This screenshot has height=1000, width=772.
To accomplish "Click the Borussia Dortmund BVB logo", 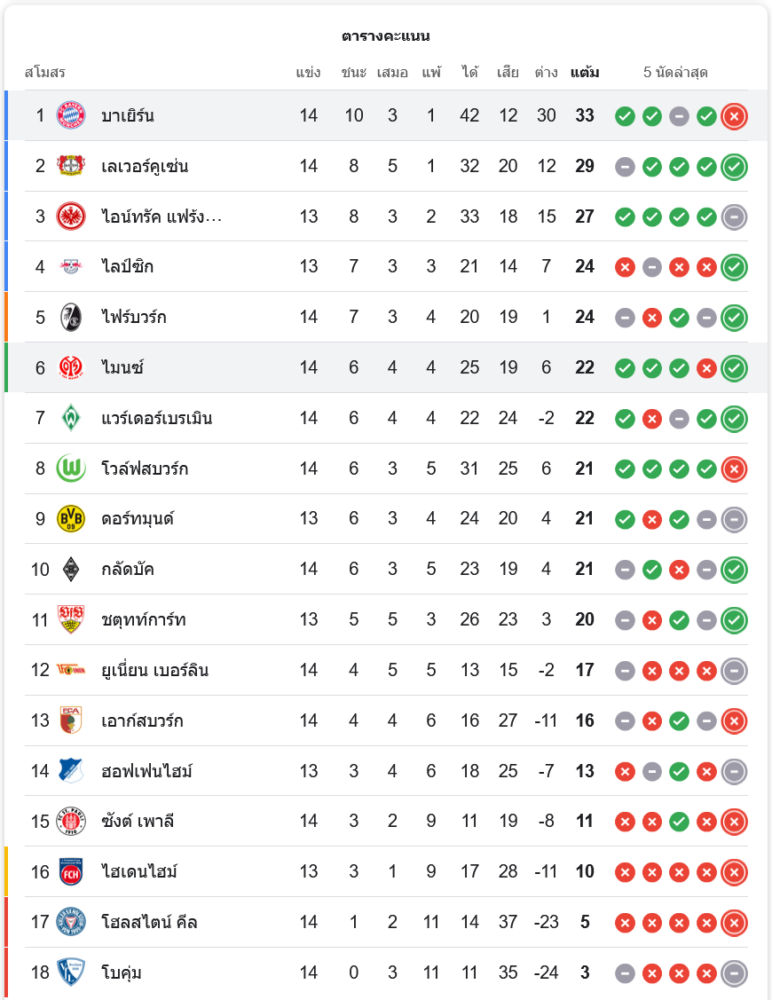I will click(x=70, y=518).
